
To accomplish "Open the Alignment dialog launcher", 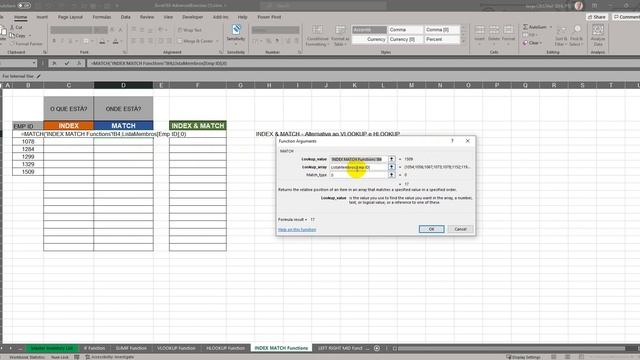I will (220, 52).
